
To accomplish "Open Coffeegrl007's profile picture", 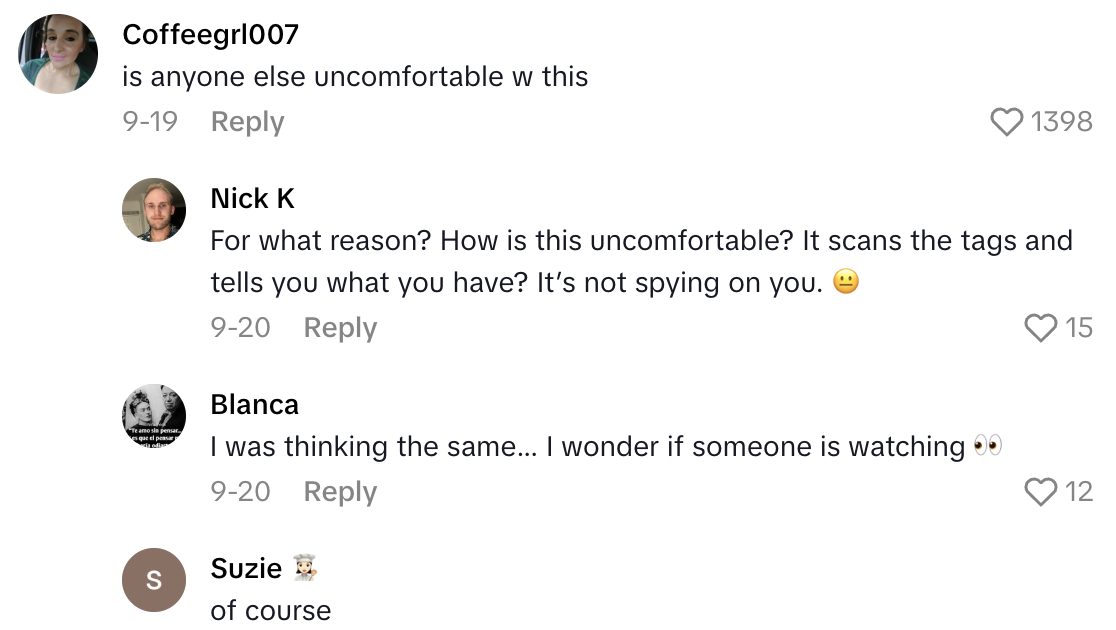I will pos(58,54).
